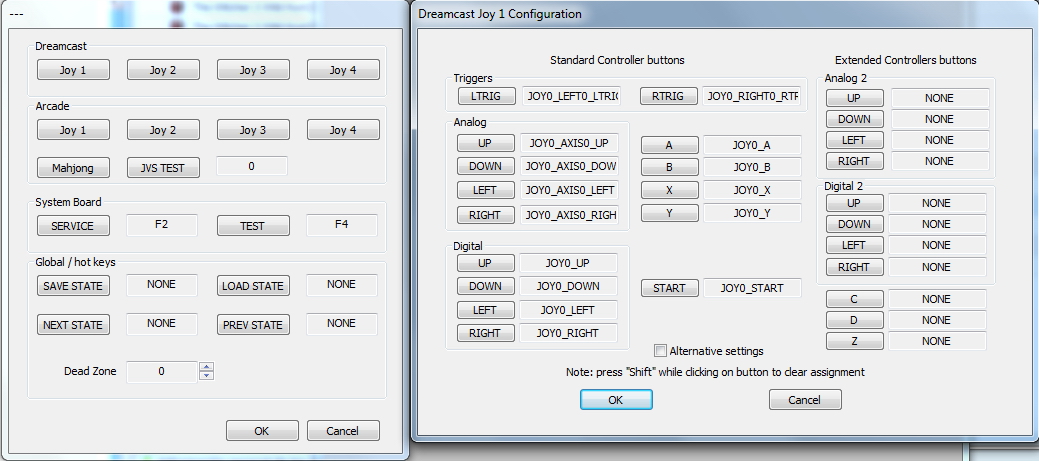Open Dreamcast Joy 1 configuration
This screenshot has height=461, width=1039.
pos(73,70)
